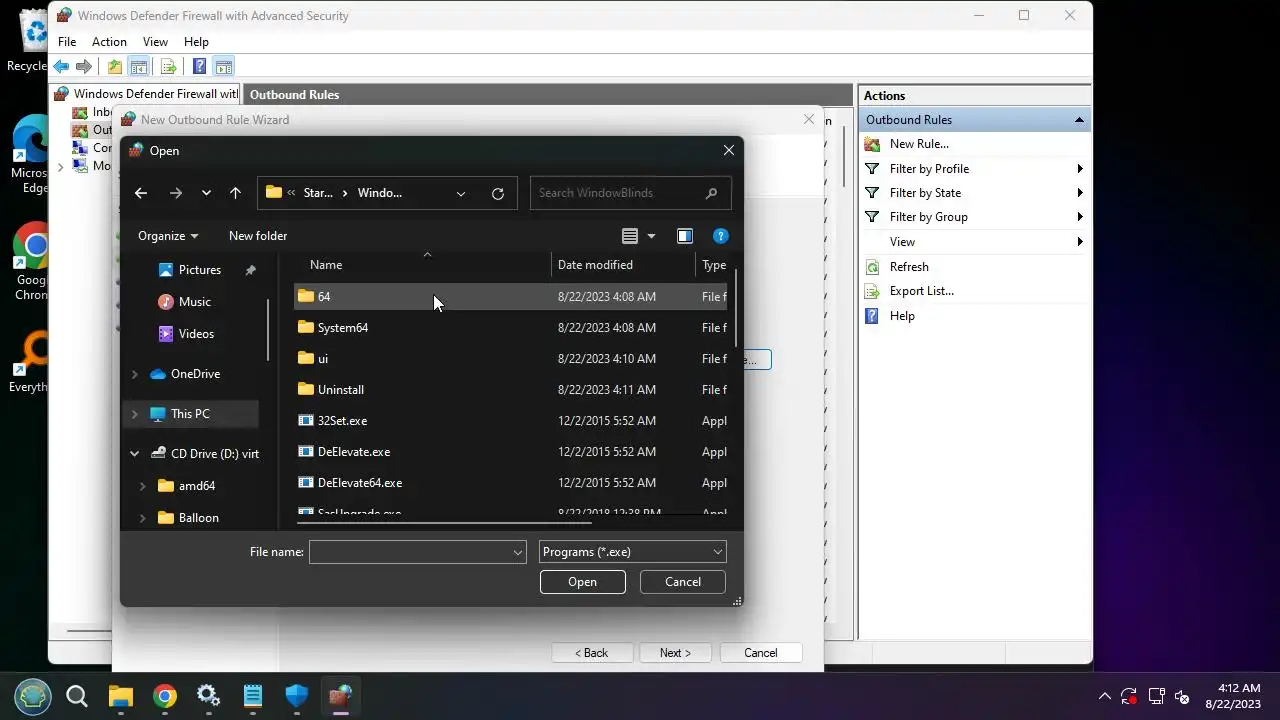1280x720 pixels.
Task: Collapse the CD Drive (D:) node
Action: pyautogui.click(x=135, y=454)
